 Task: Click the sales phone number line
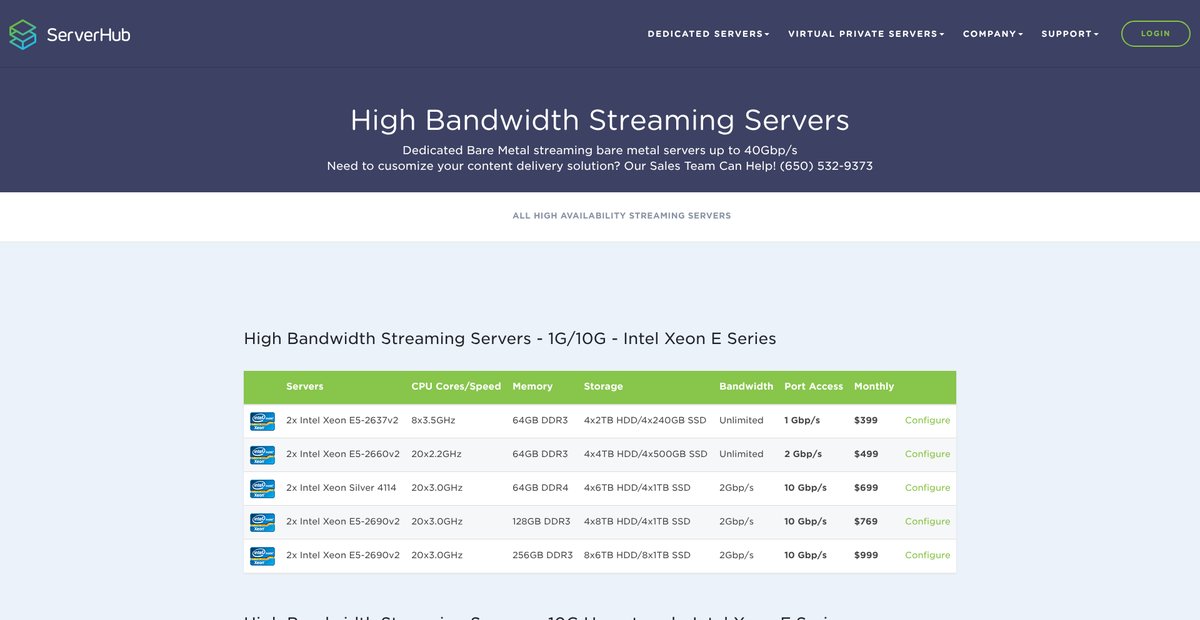[600, 166]
